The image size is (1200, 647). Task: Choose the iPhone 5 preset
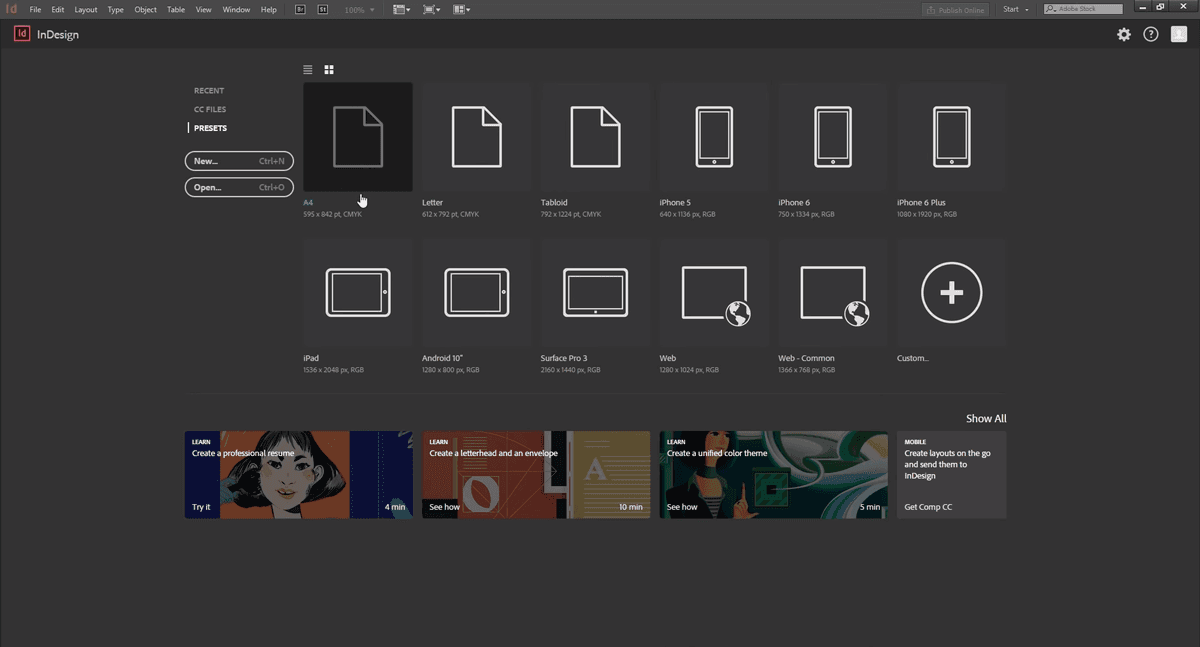(x=714, y=137)
